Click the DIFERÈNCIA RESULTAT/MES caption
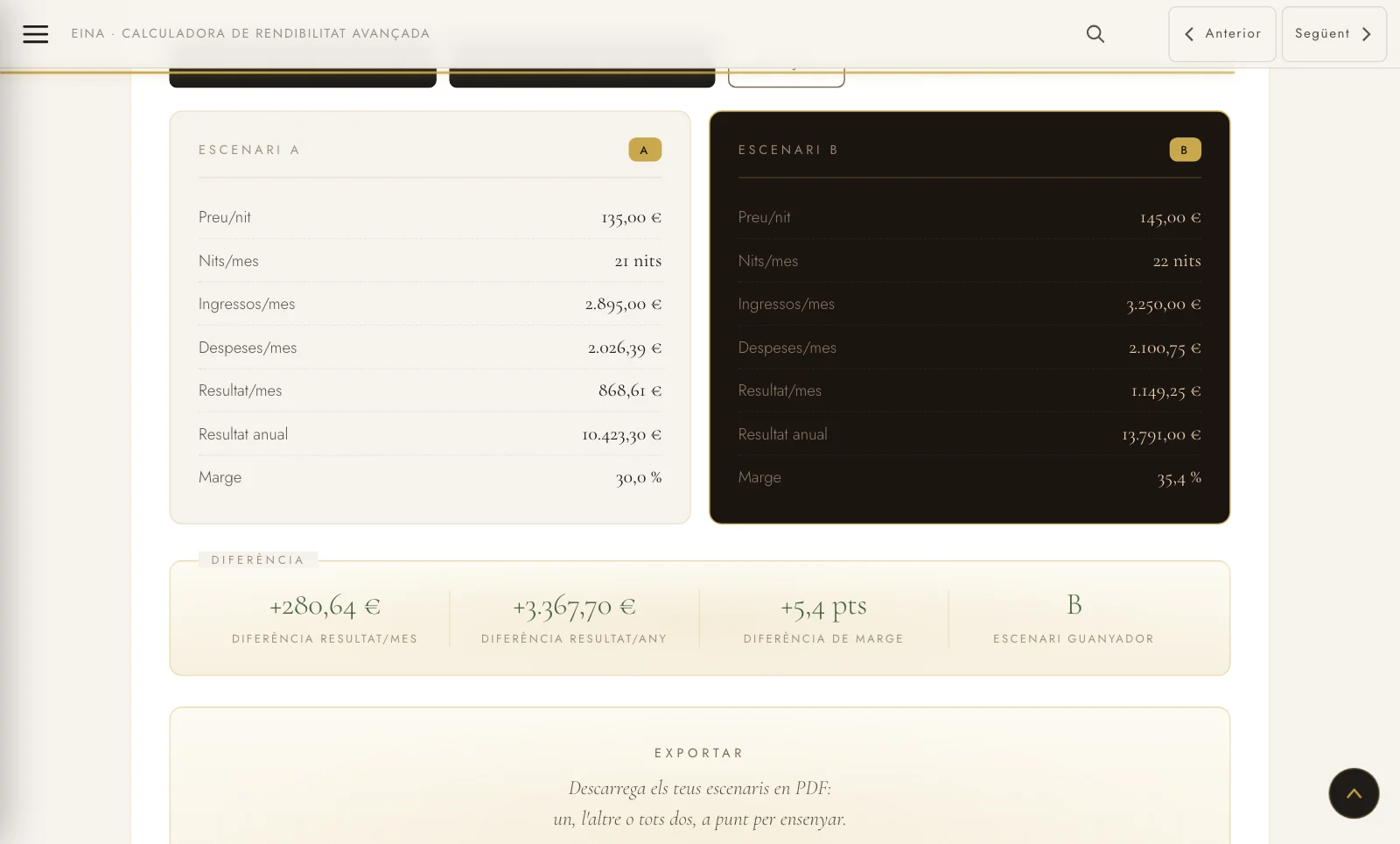 click(x=325, y=639)
